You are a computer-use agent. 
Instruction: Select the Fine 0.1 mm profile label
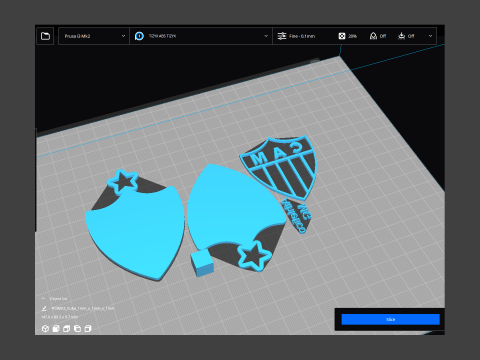pyautogui.click(x=302, y=36)
